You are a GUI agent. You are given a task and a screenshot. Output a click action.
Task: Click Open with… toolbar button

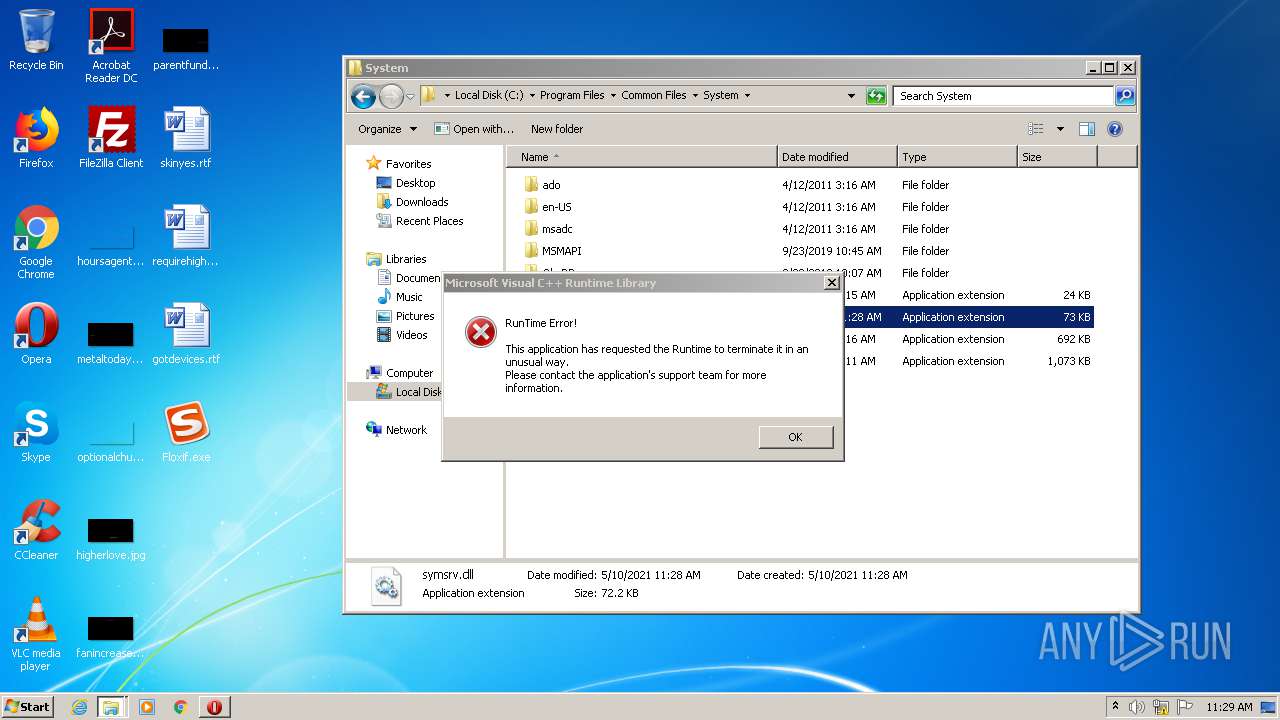tap(474, 129)
